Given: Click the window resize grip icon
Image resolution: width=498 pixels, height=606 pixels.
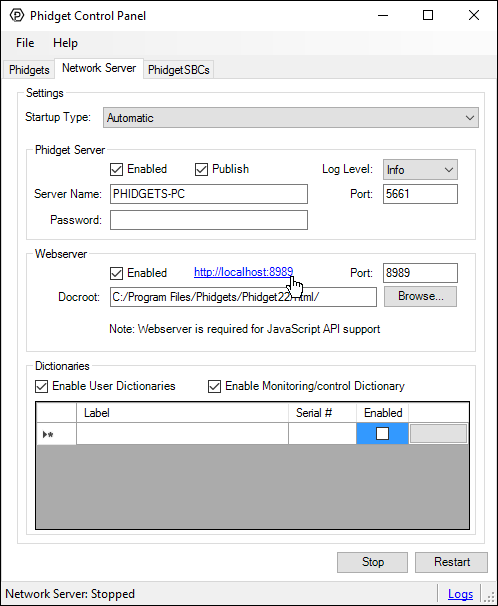Looking at the screenshot, I should 490,597.
